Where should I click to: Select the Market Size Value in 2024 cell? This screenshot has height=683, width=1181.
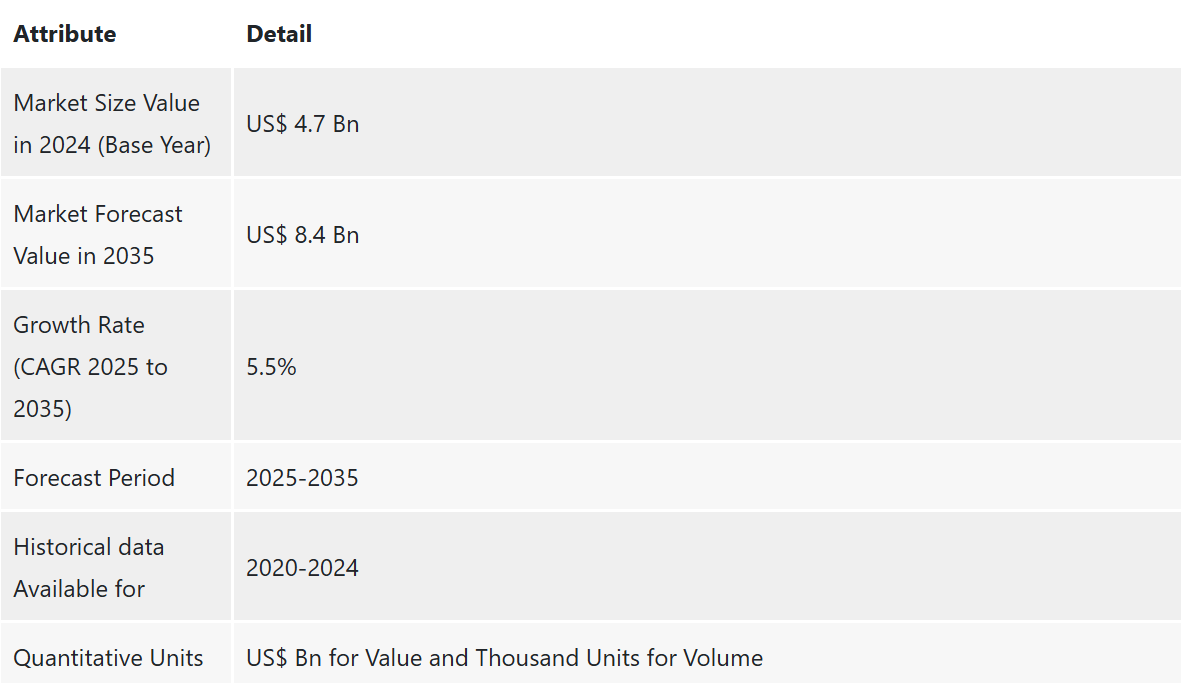tap(116, 123)
